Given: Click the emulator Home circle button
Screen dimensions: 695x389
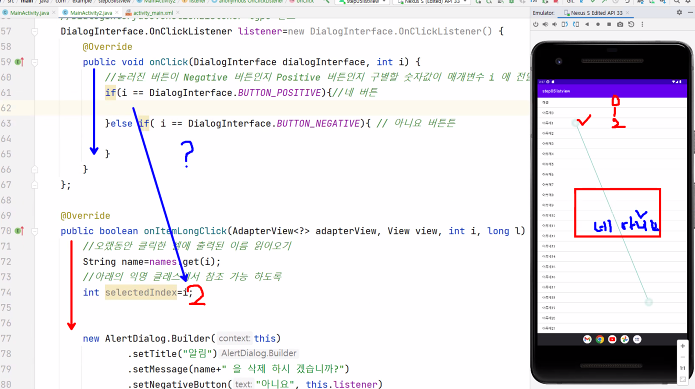Looking at the screenshot, I should [598, 24].
